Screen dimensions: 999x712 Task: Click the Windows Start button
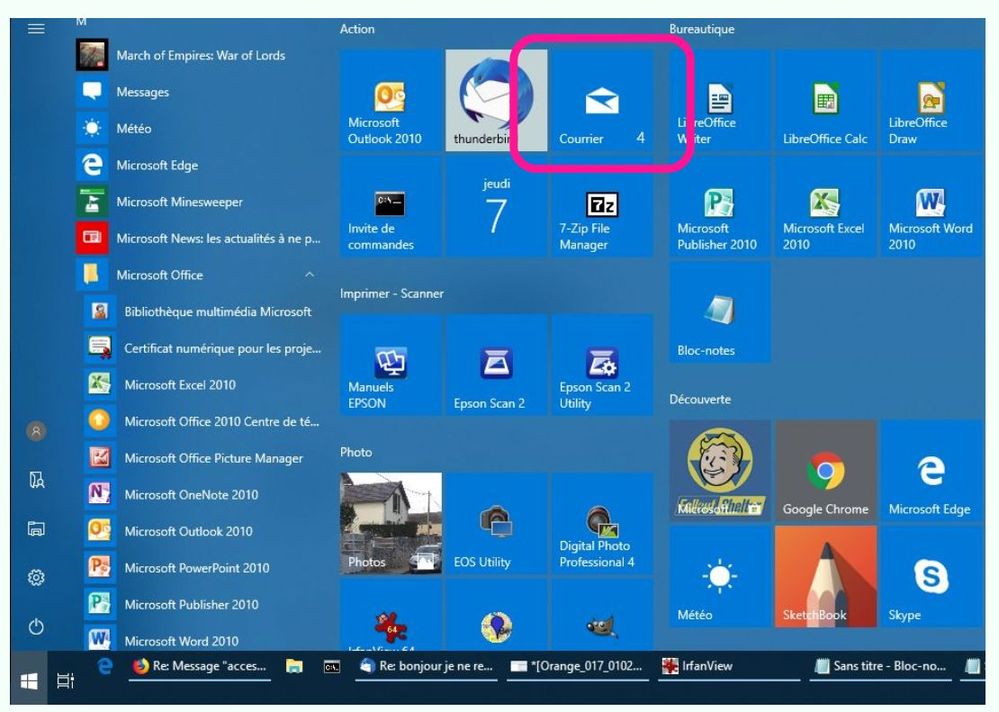pyautogui.click(x=29, y=681)
